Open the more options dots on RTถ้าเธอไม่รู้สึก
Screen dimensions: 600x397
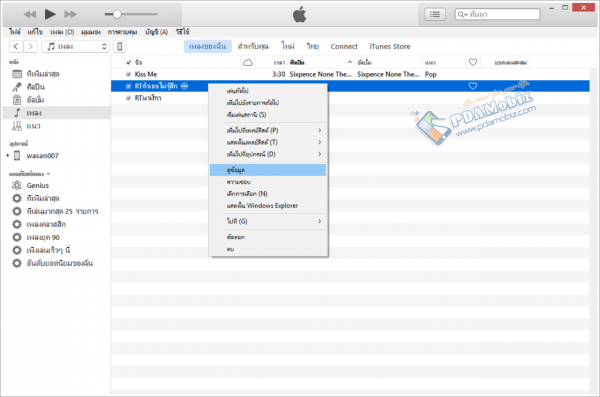184,86
